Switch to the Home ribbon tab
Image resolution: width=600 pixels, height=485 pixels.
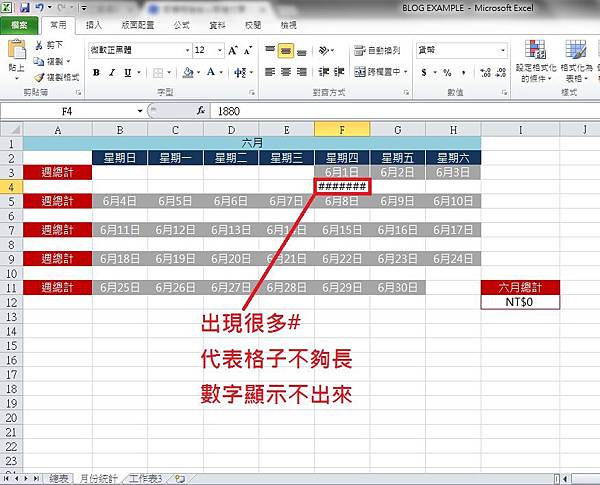[58, 25]
